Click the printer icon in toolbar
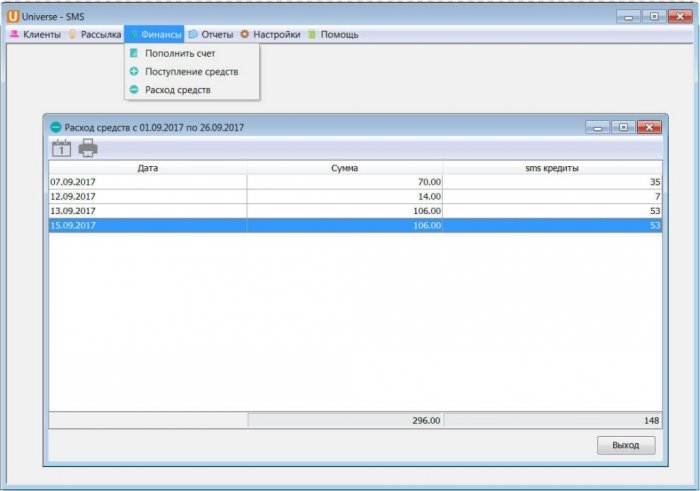The height and width of the screenshot is (491, 700). [x=88, y=148]
